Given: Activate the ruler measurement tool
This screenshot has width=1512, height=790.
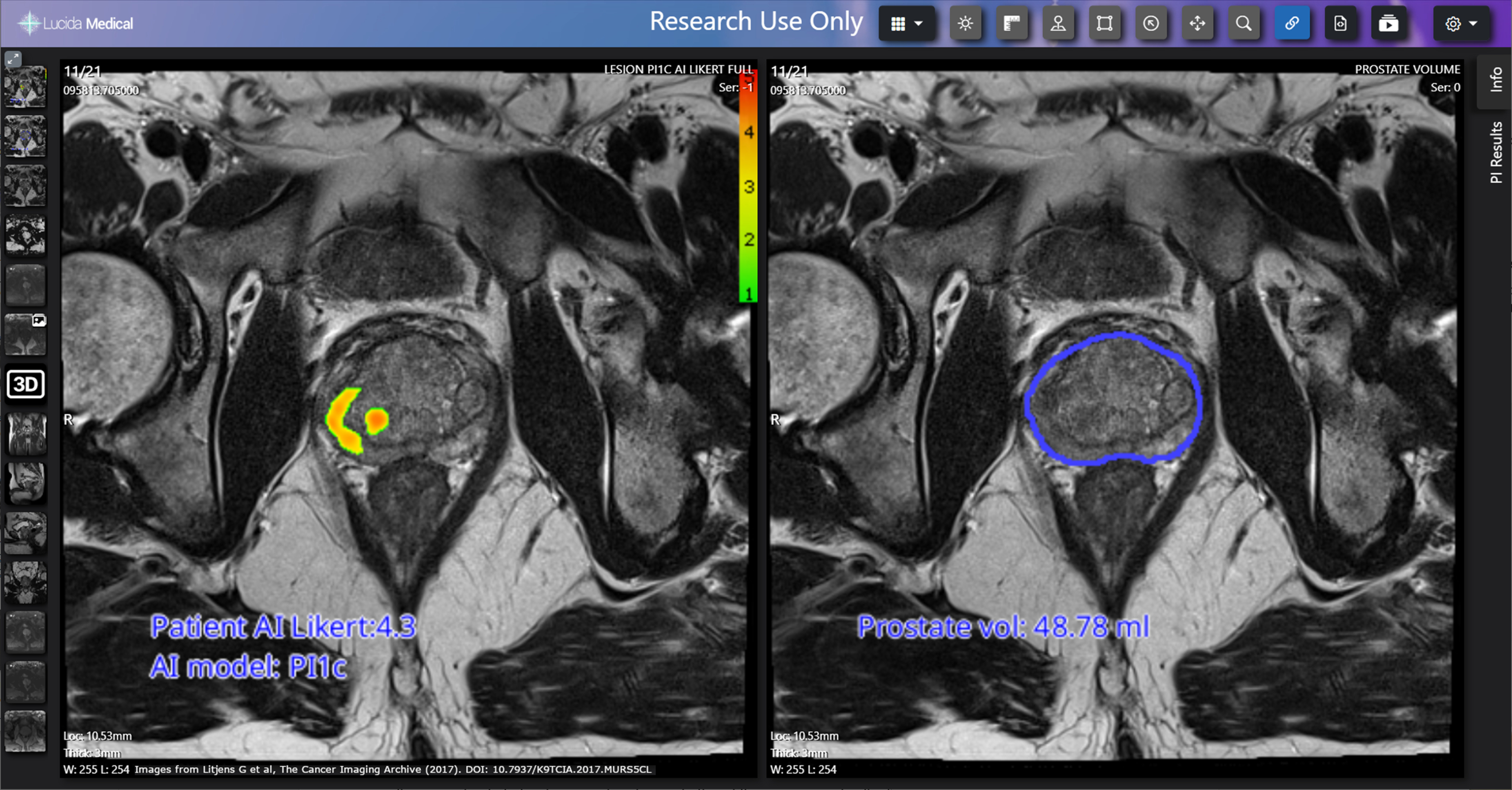Looking at the screenshot, I should pyautogui.click(x=1012, y=24).
